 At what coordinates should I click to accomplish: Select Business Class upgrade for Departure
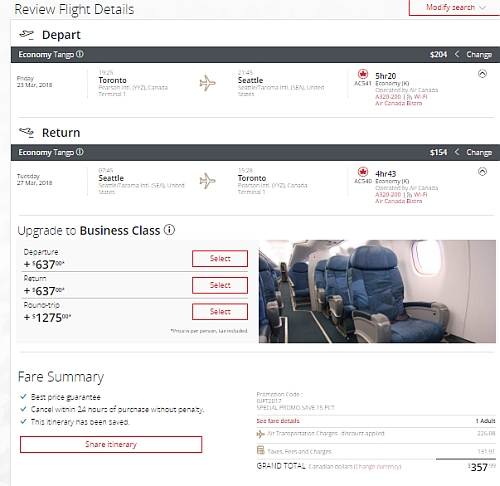[220, 258]
